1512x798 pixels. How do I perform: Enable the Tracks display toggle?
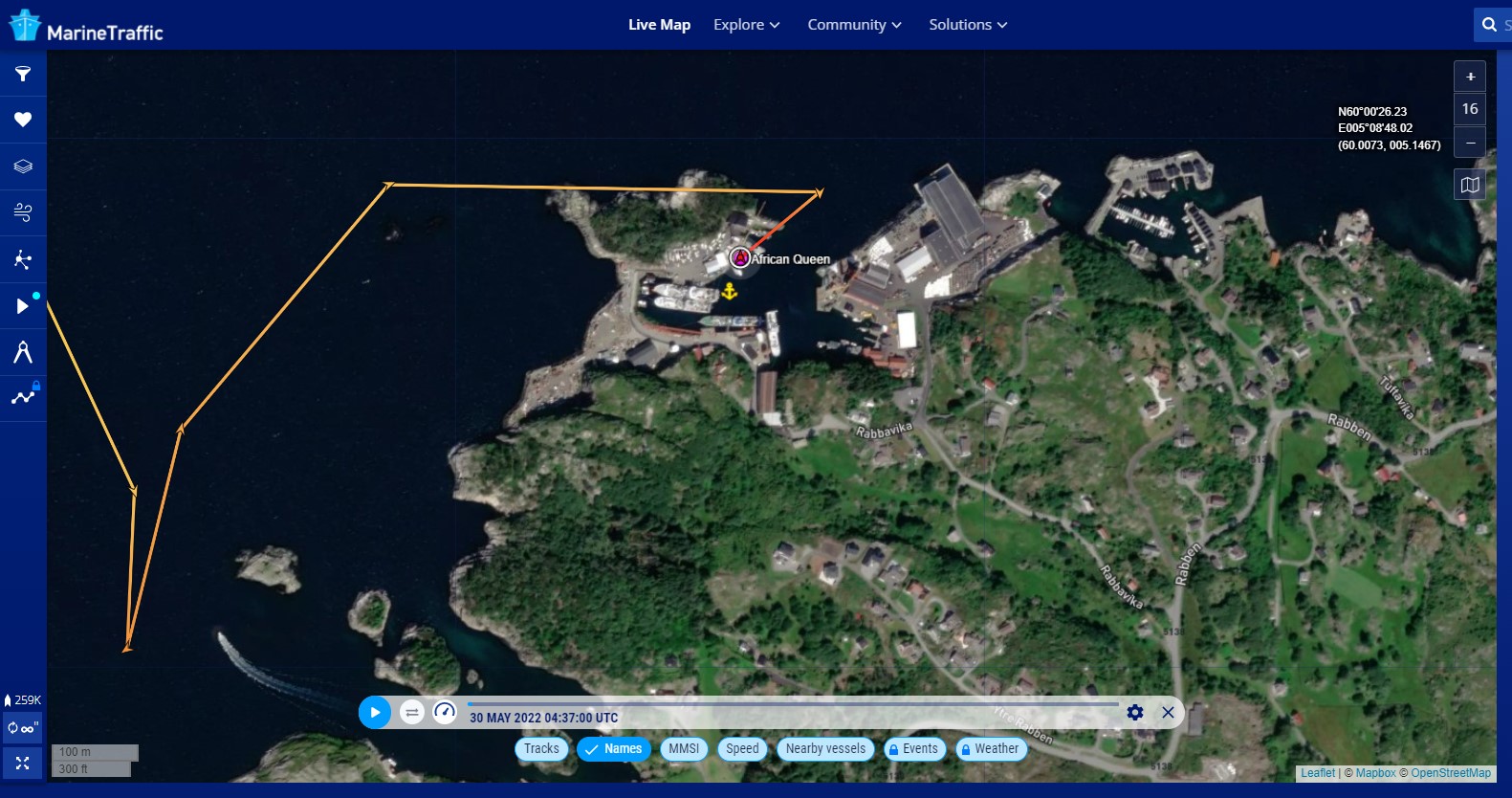541,749
